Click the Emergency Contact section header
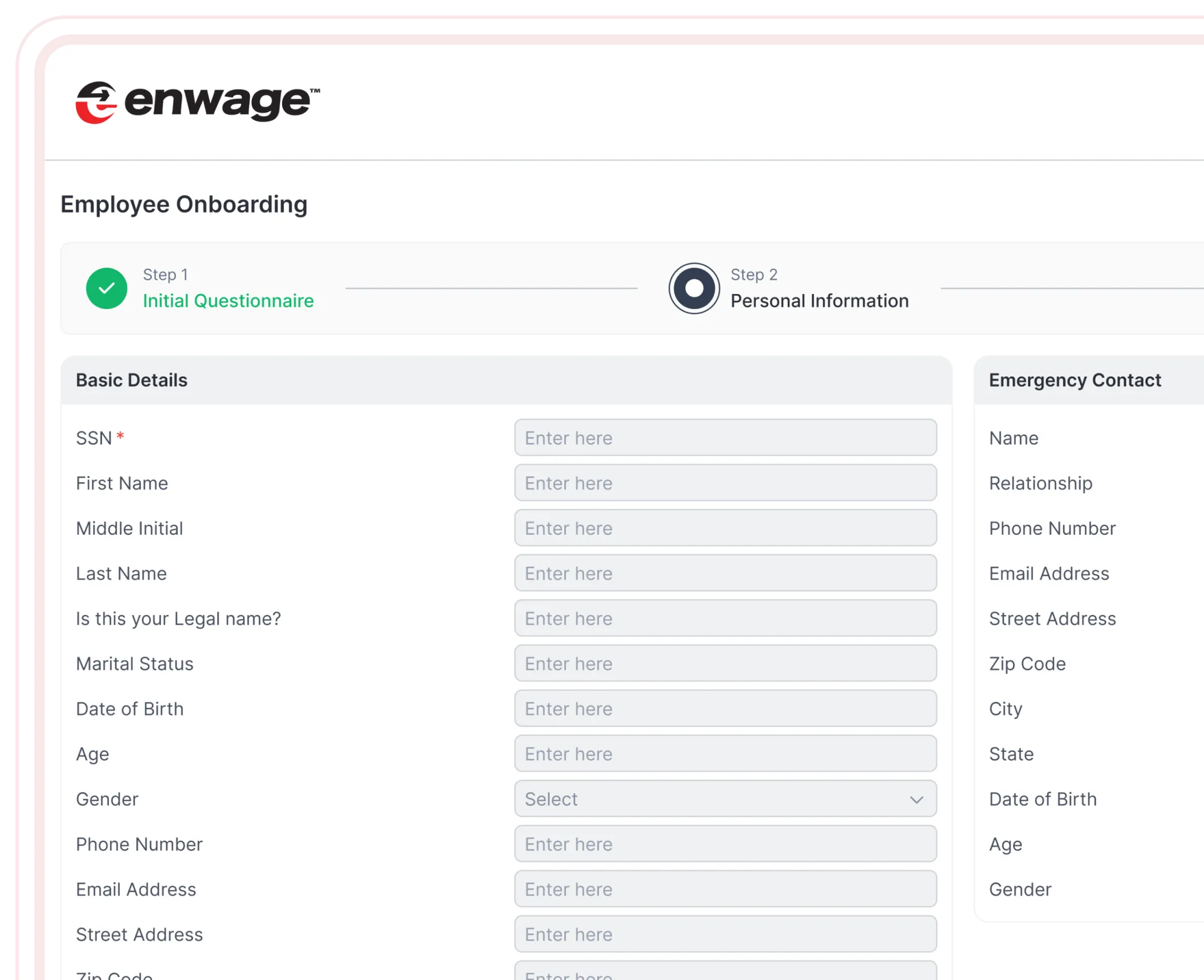Screen dimensions: 1204x980 (1074, 381)
